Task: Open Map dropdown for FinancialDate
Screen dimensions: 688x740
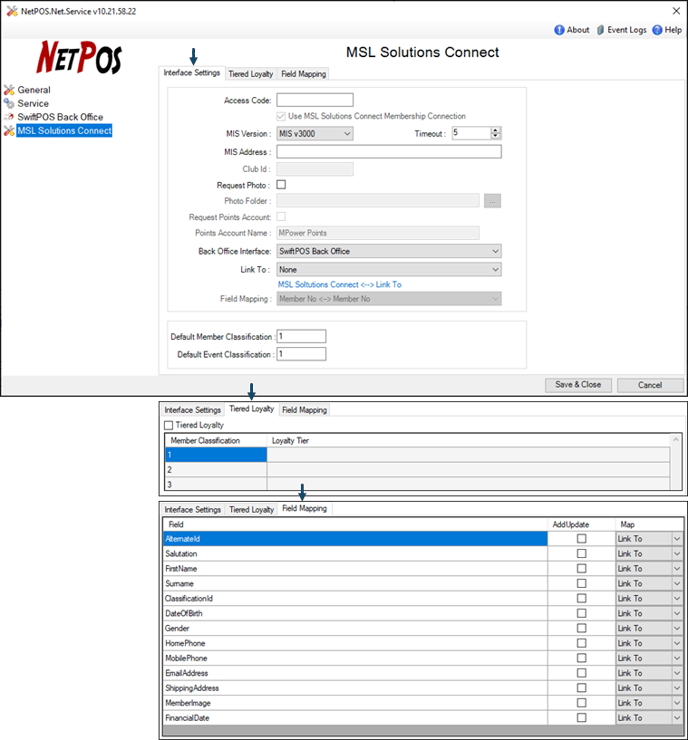Action: [x=649, y=718]
